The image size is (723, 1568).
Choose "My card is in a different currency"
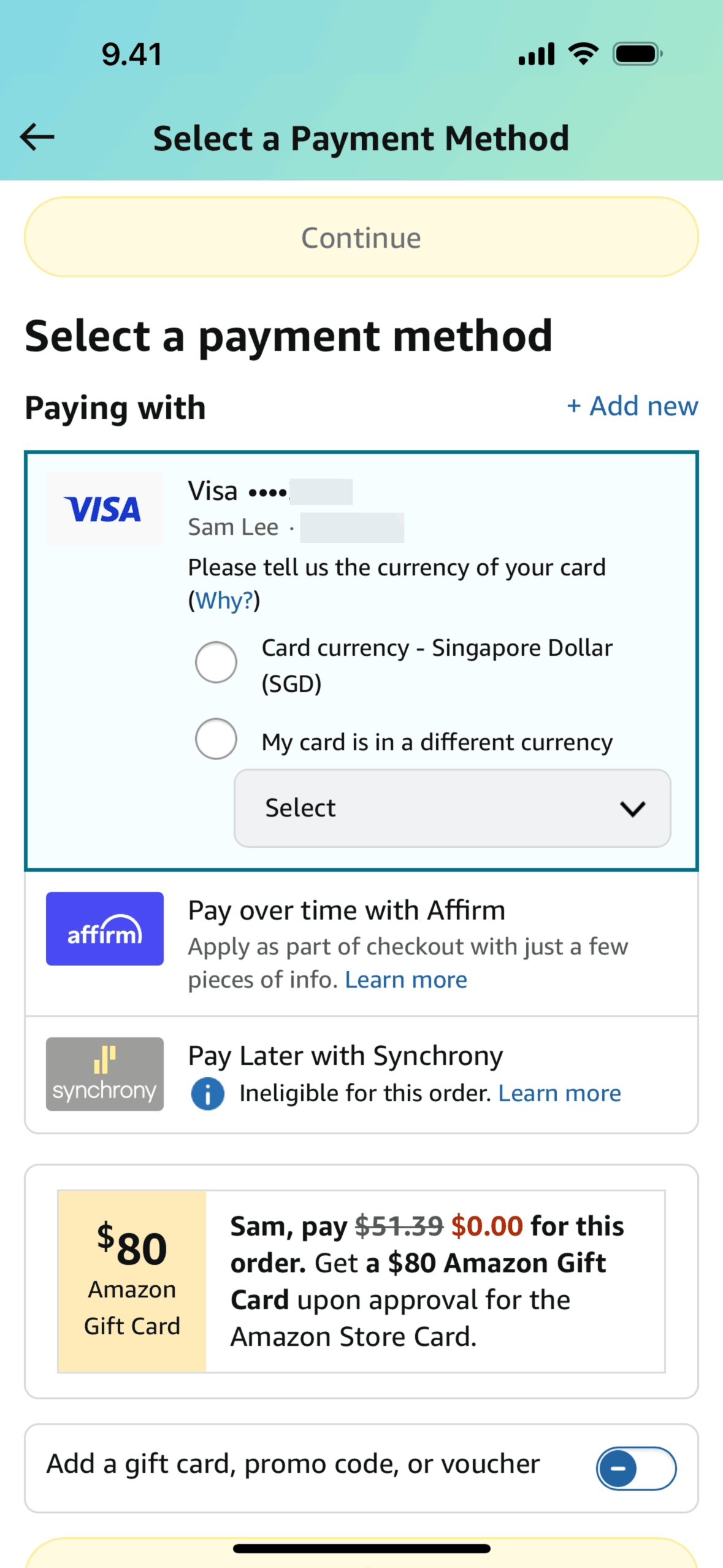pyautogui.click(x=216, y=739)
